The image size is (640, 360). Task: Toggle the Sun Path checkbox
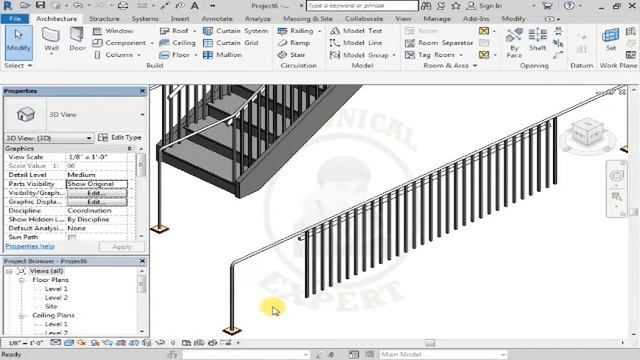pos(72,237)
